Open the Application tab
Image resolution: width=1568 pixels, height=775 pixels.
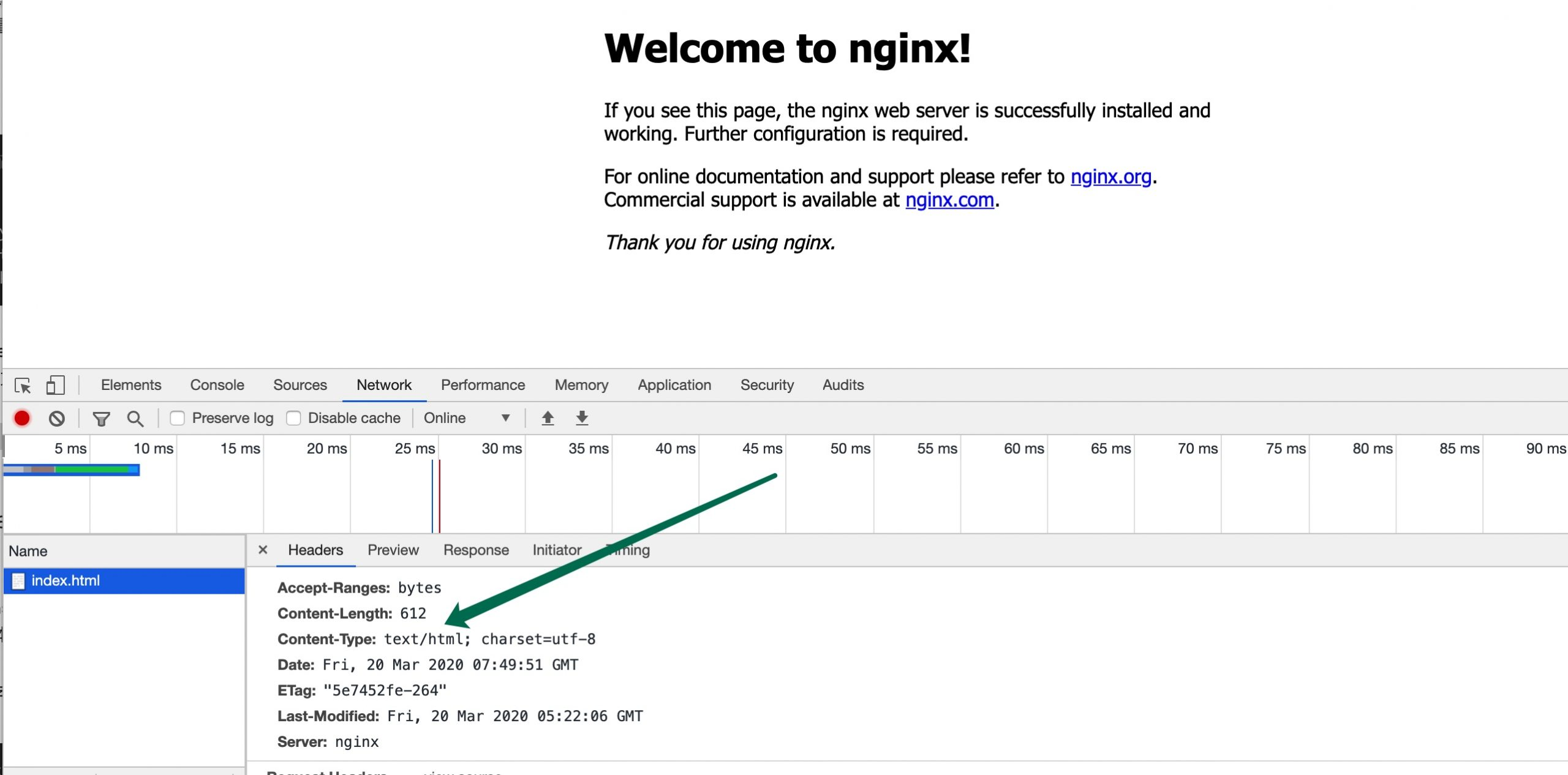coord(674,385)
